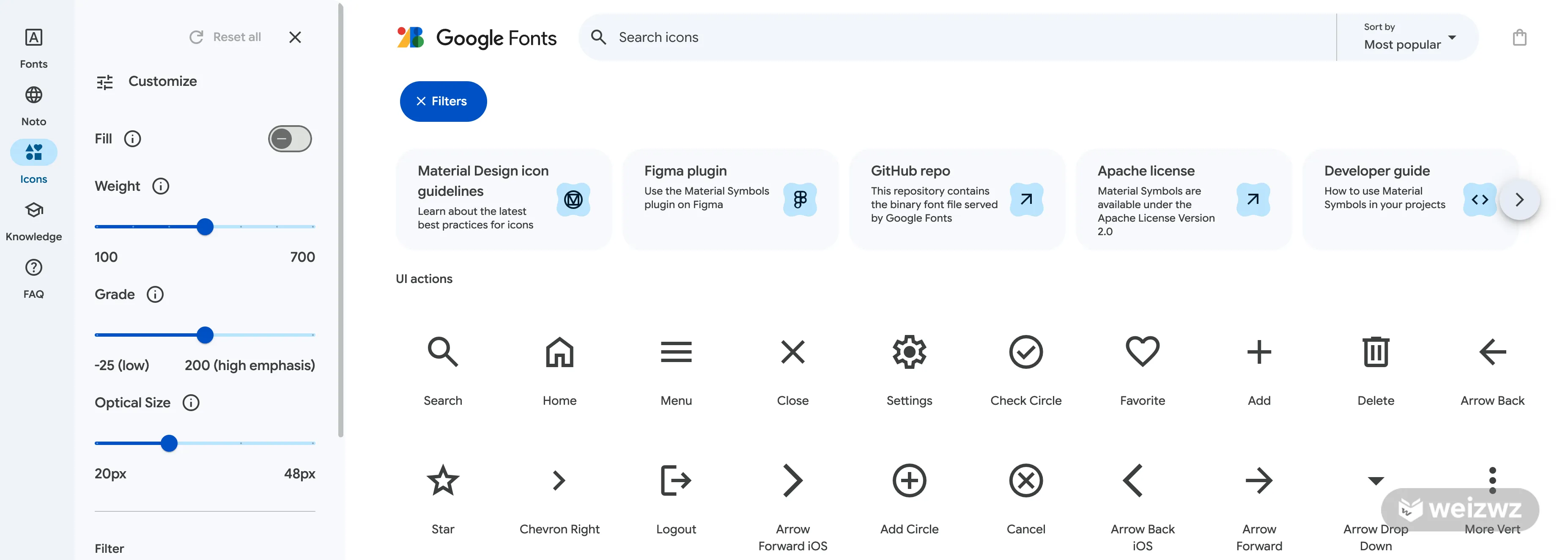Toggle the Fill switch

point(290,139)
